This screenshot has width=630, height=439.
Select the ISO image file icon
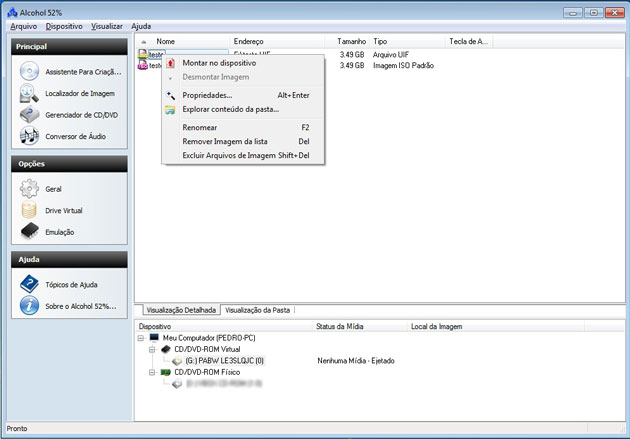[143, 65]
